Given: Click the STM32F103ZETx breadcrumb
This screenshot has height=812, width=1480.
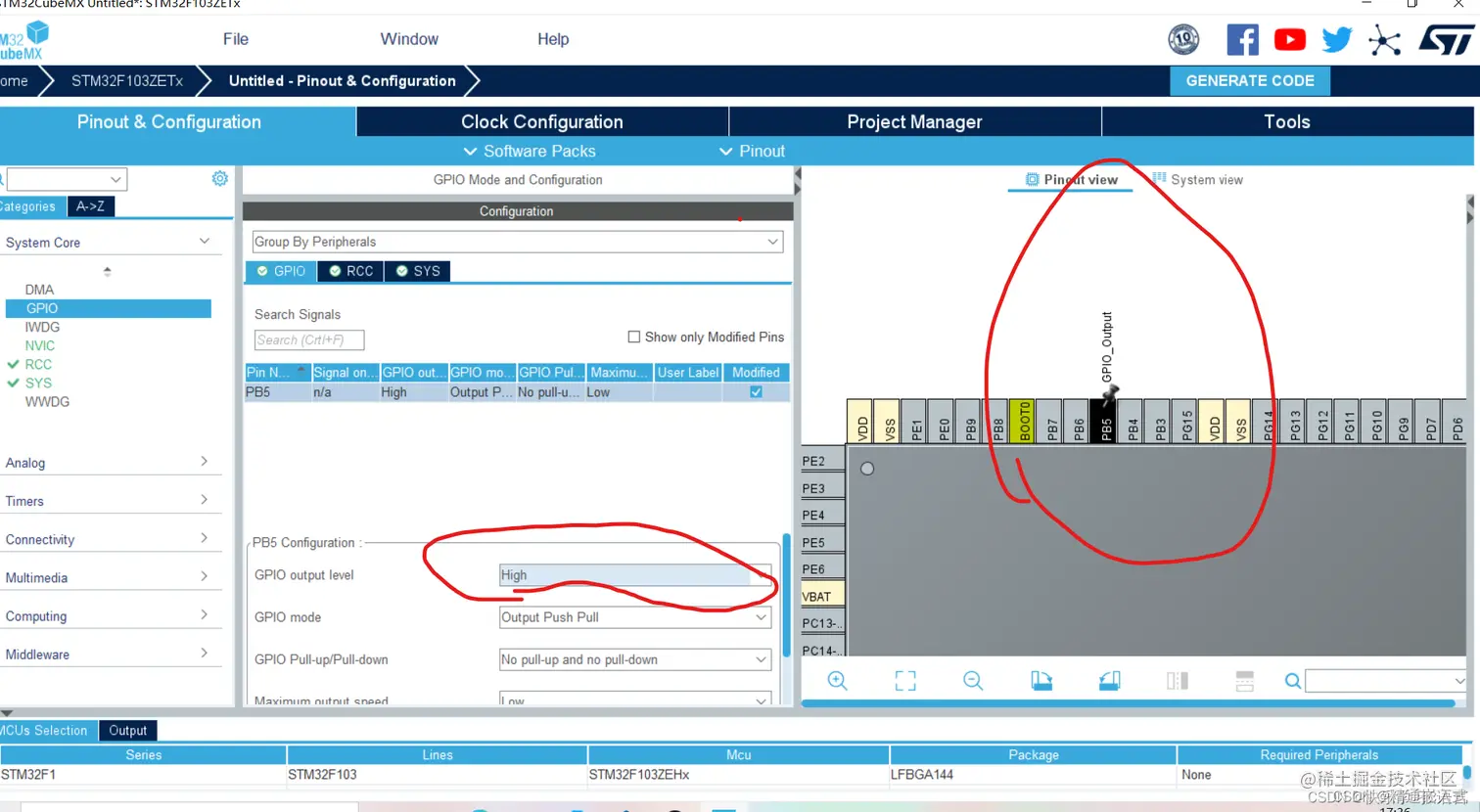Looking at the screenshot, I should [x=127, y=81].
